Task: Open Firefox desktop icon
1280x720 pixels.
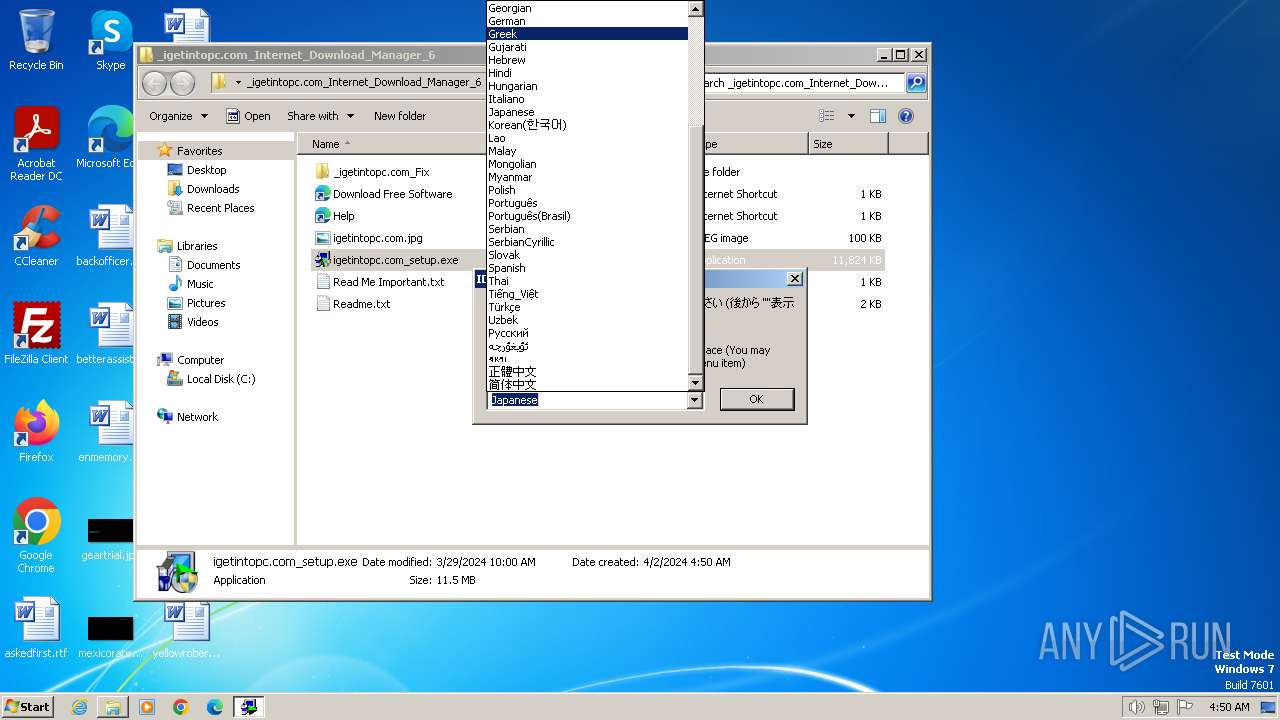Action: (x=36, y=431)
